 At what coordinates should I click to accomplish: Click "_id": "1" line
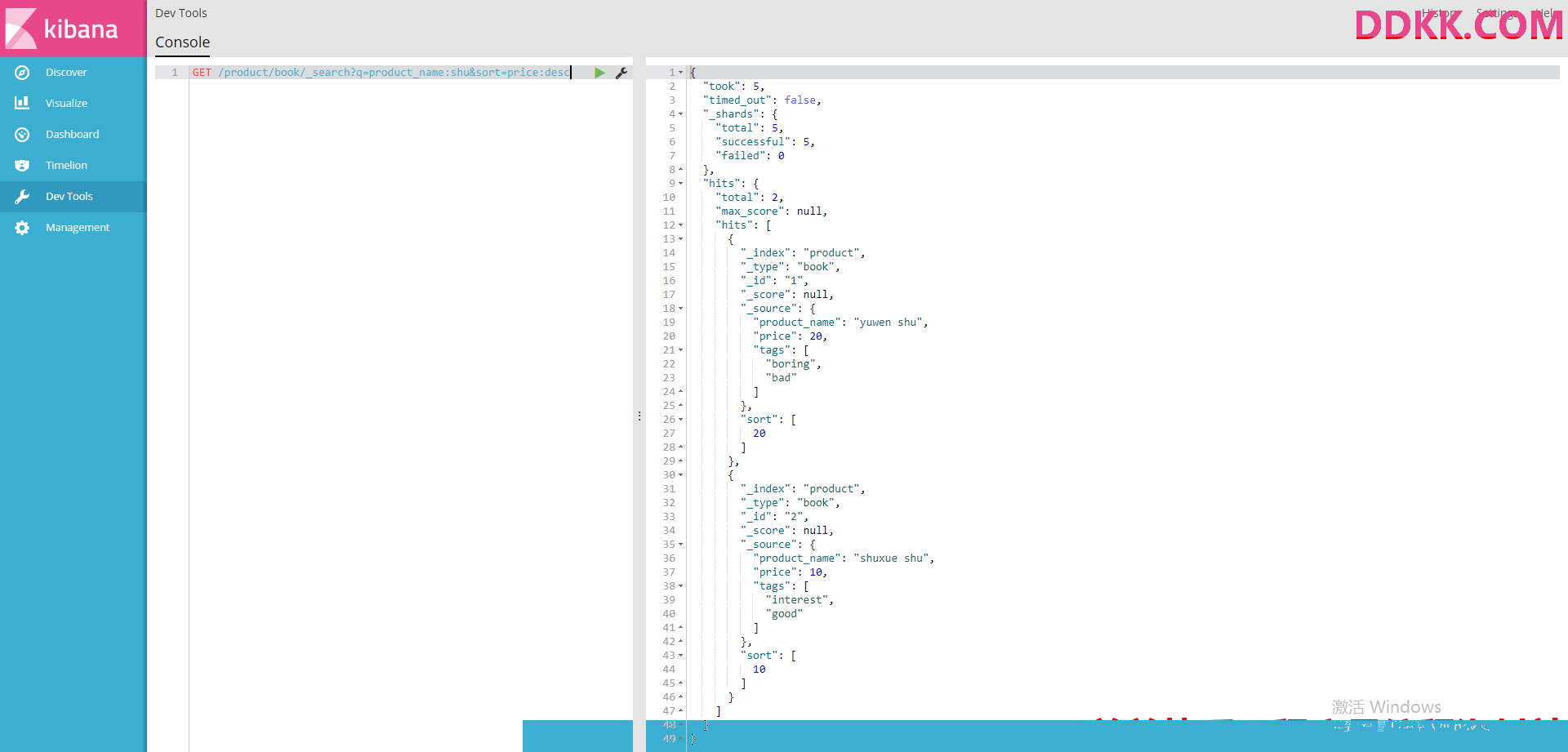tap(774, 281)
